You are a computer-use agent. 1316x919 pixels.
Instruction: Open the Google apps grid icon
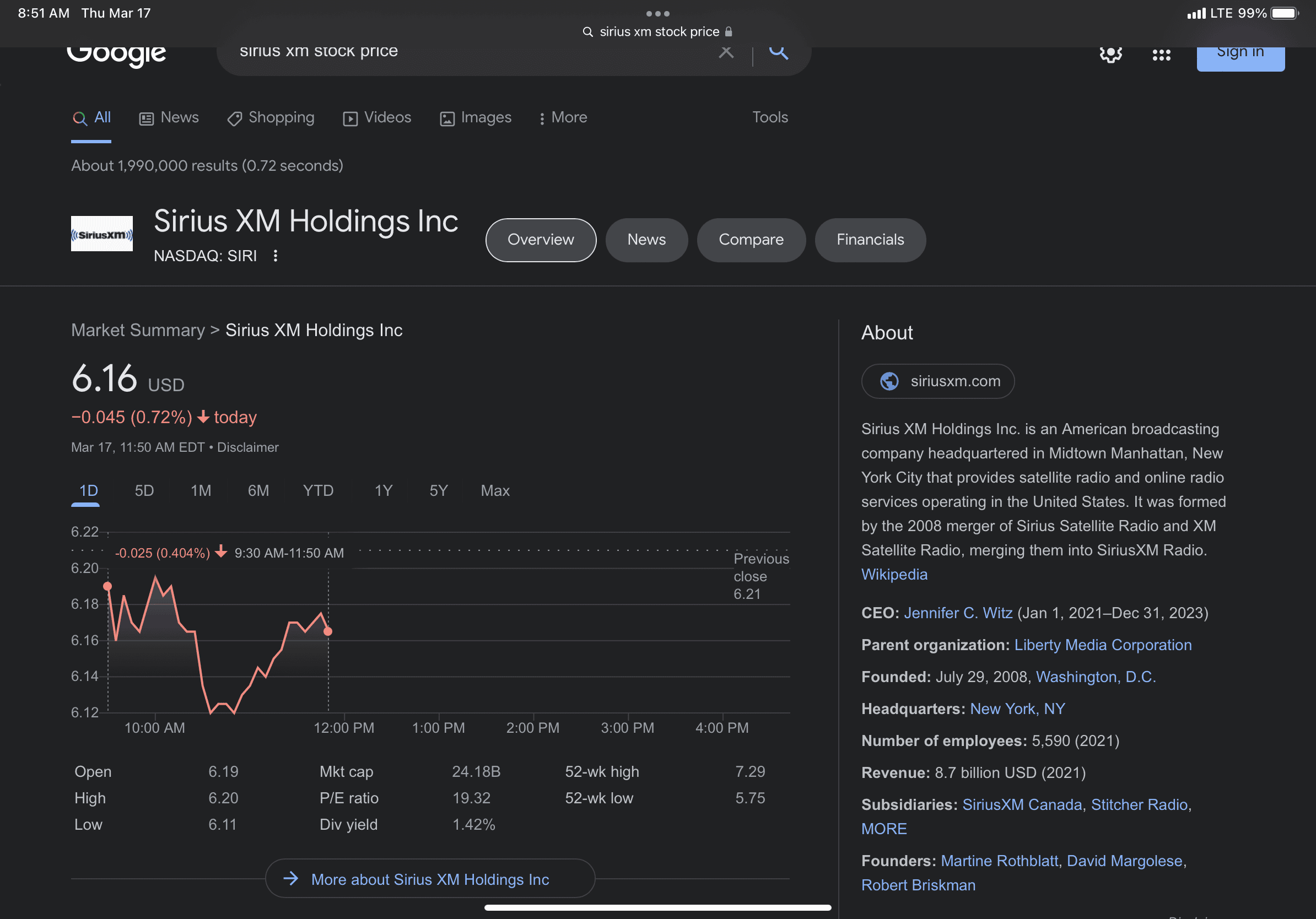point(1161,55)
